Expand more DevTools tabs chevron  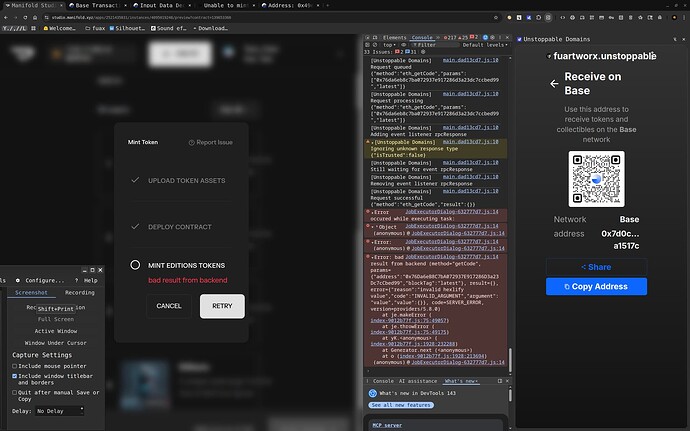pos(438,38)
